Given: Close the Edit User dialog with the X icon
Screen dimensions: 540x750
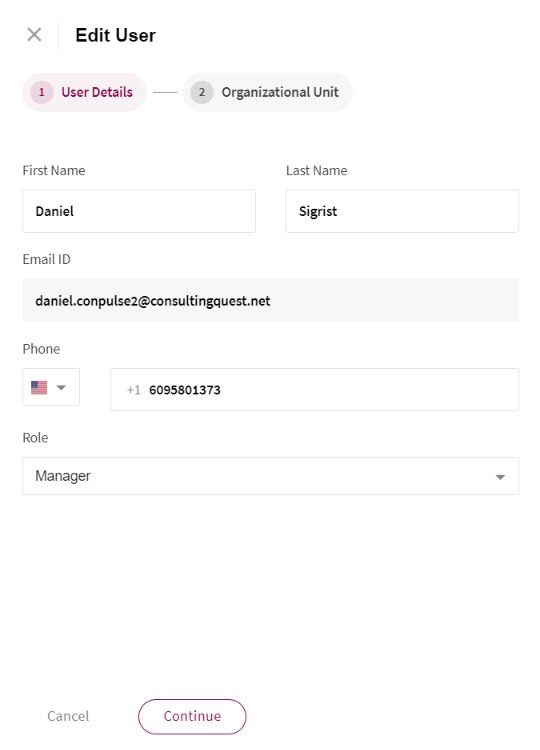Looking at the screenshot, I should pyautogui.click(x=34, y=35).
